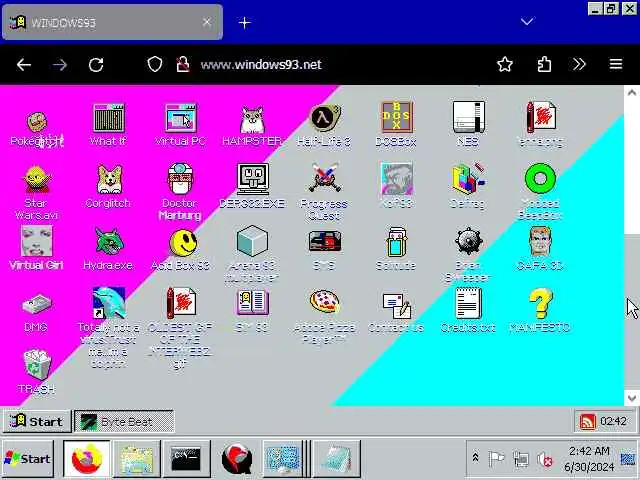Click the page scrollbar up arrow

coord(632,93)
